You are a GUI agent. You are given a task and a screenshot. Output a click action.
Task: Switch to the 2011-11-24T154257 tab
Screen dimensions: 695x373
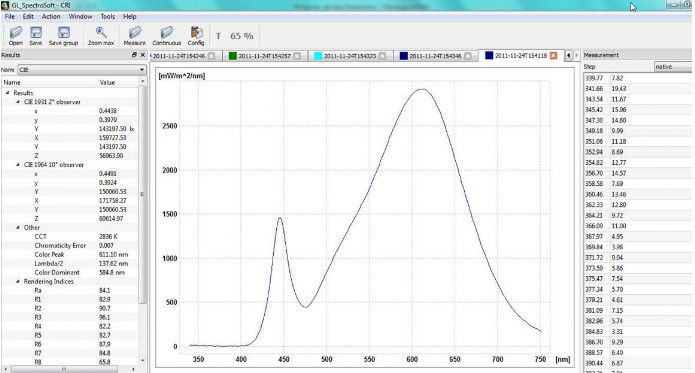click(264, 56)
